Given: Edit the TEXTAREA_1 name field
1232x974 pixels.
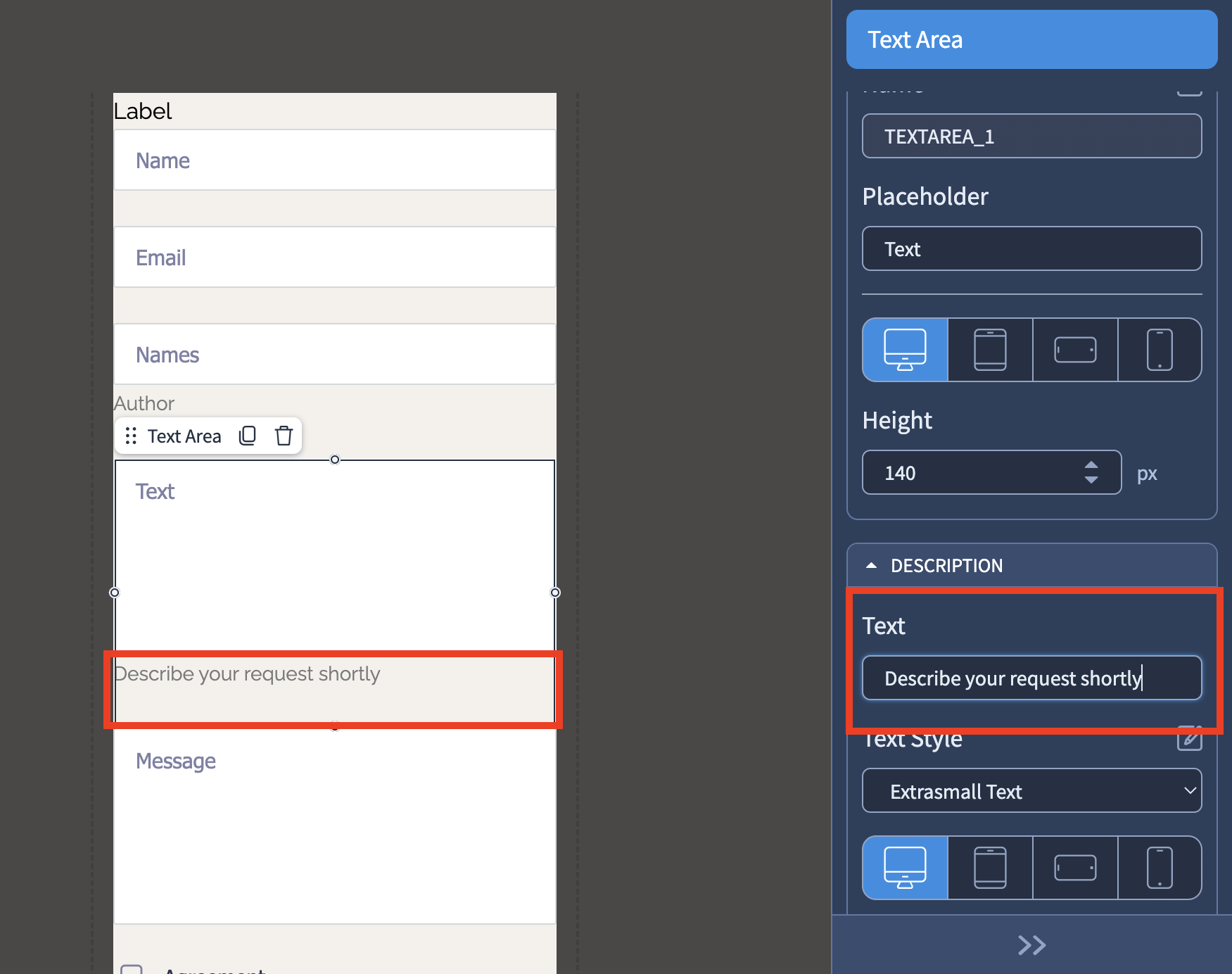Looking at the screenshot, I should coord(1032,136).
